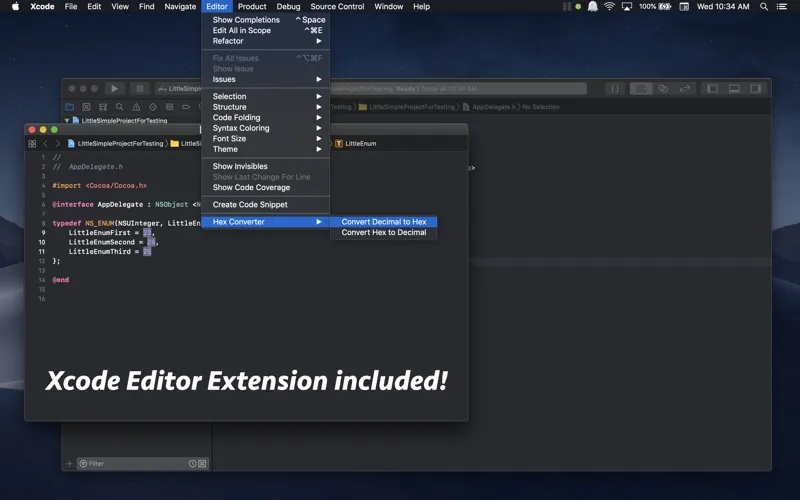Open the Navigate menu
The image size is (800, 500).
click(180, 7)
